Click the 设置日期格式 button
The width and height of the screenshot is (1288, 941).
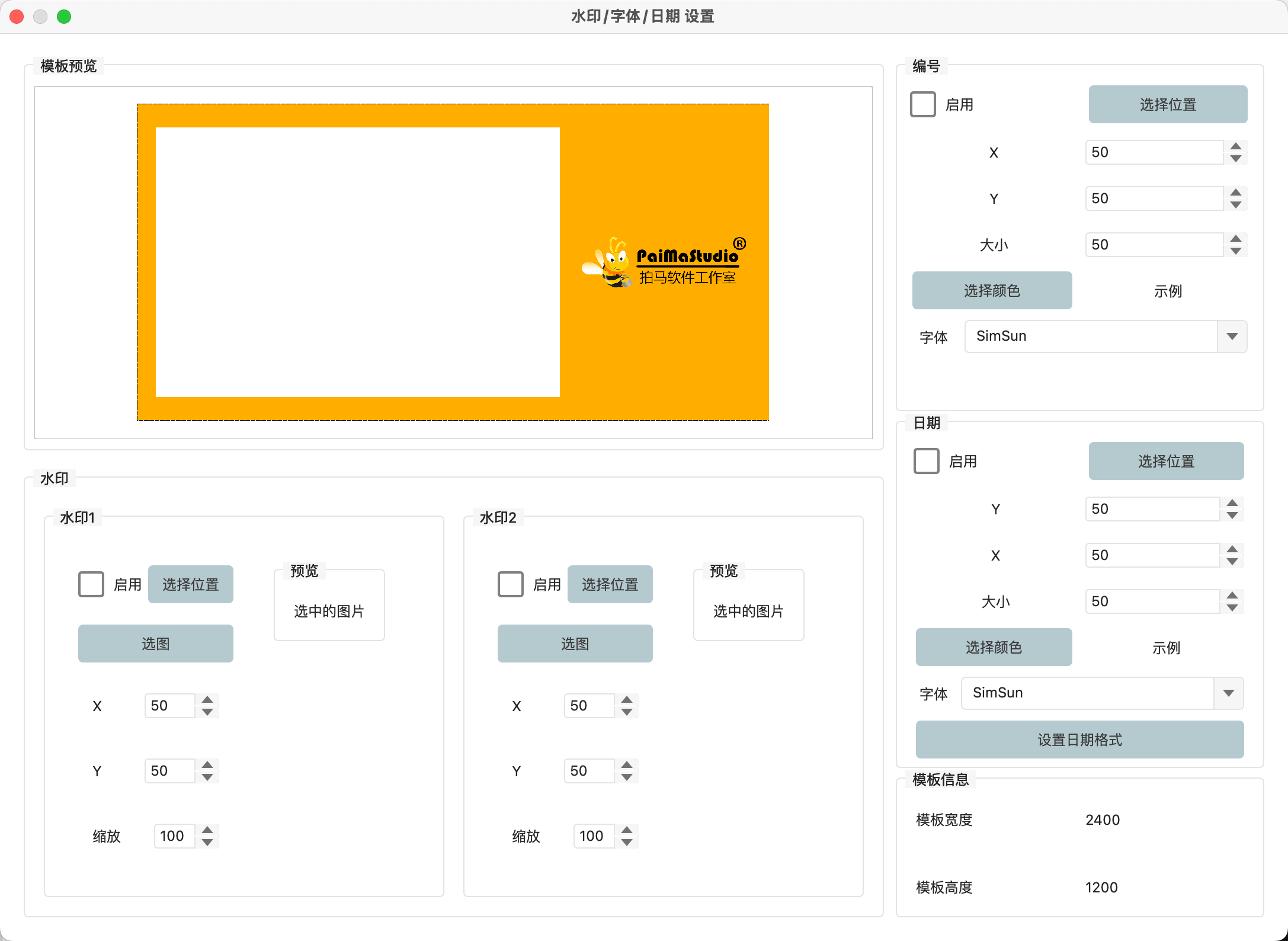1079,740
